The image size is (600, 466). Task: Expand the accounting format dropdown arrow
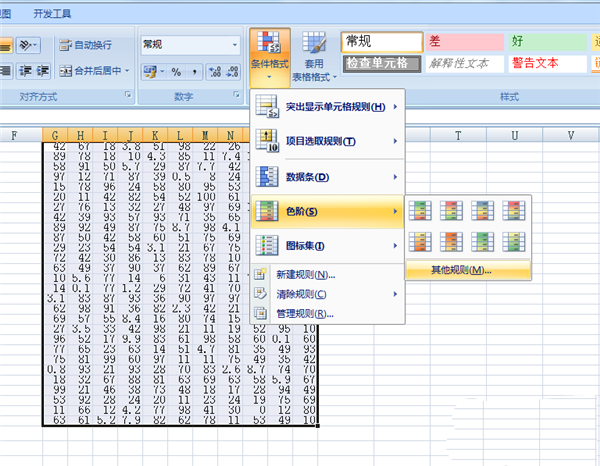coord(162,71)
